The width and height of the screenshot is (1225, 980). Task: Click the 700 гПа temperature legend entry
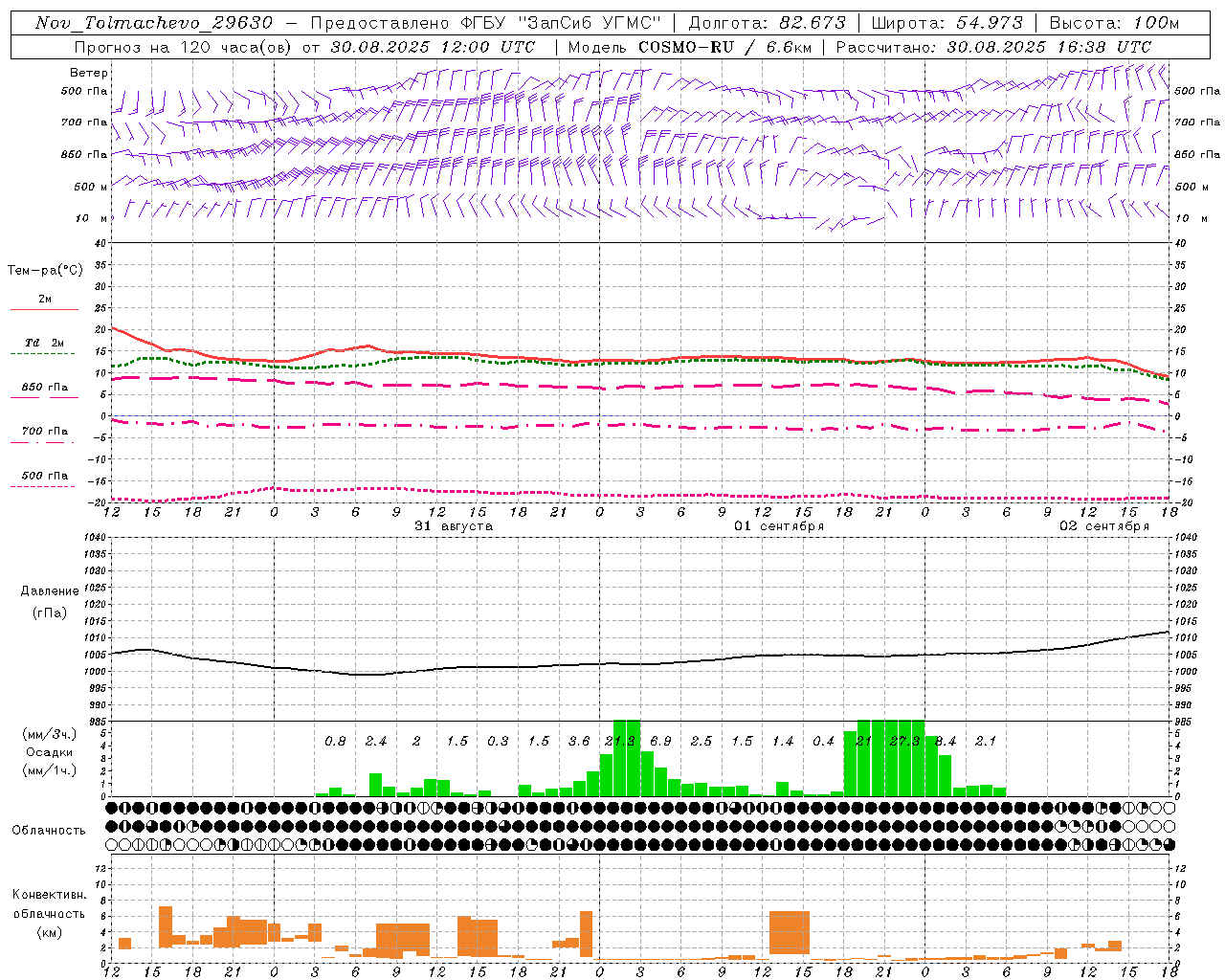[x=45, y=431]
